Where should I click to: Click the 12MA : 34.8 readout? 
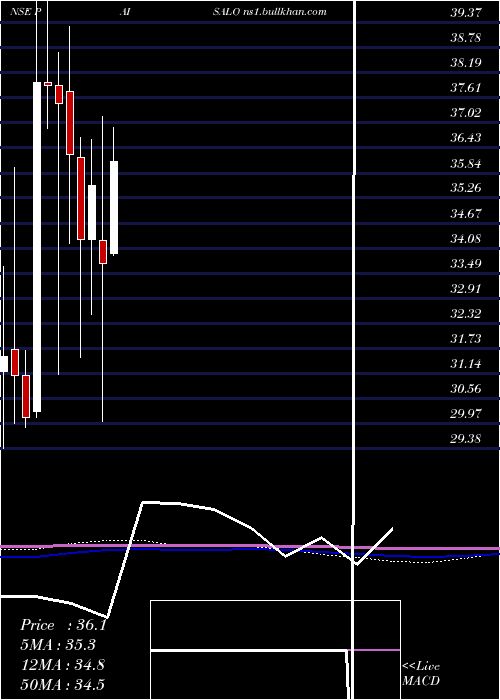point(63,665)
